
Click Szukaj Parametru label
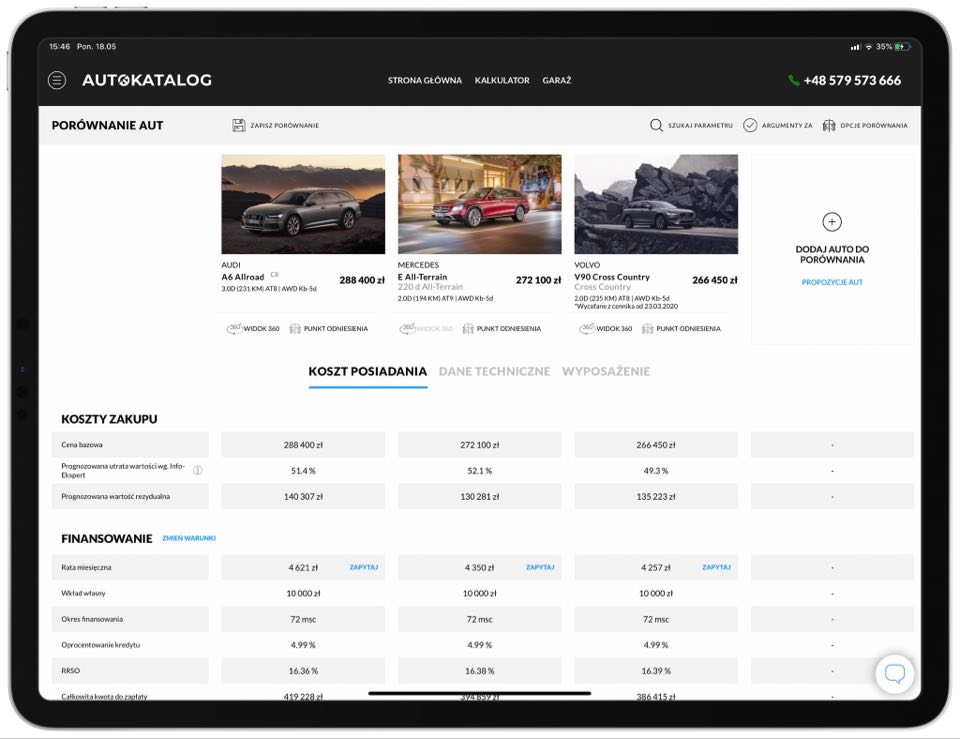(700, 126)
